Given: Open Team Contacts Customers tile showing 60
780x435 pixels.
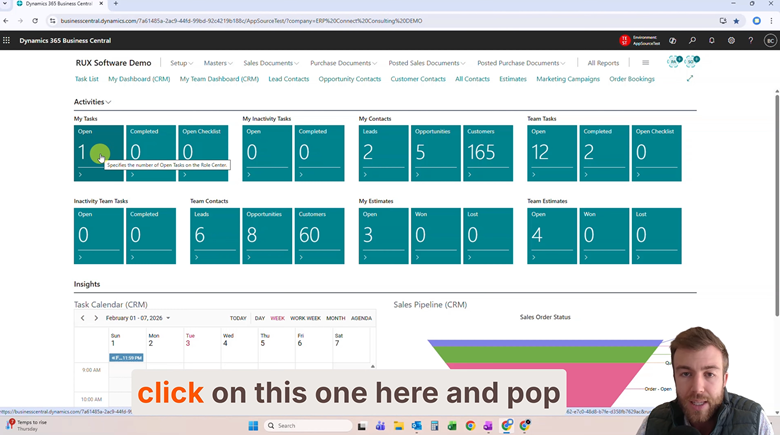Looking at the screenshot, I should click(319, 236).
